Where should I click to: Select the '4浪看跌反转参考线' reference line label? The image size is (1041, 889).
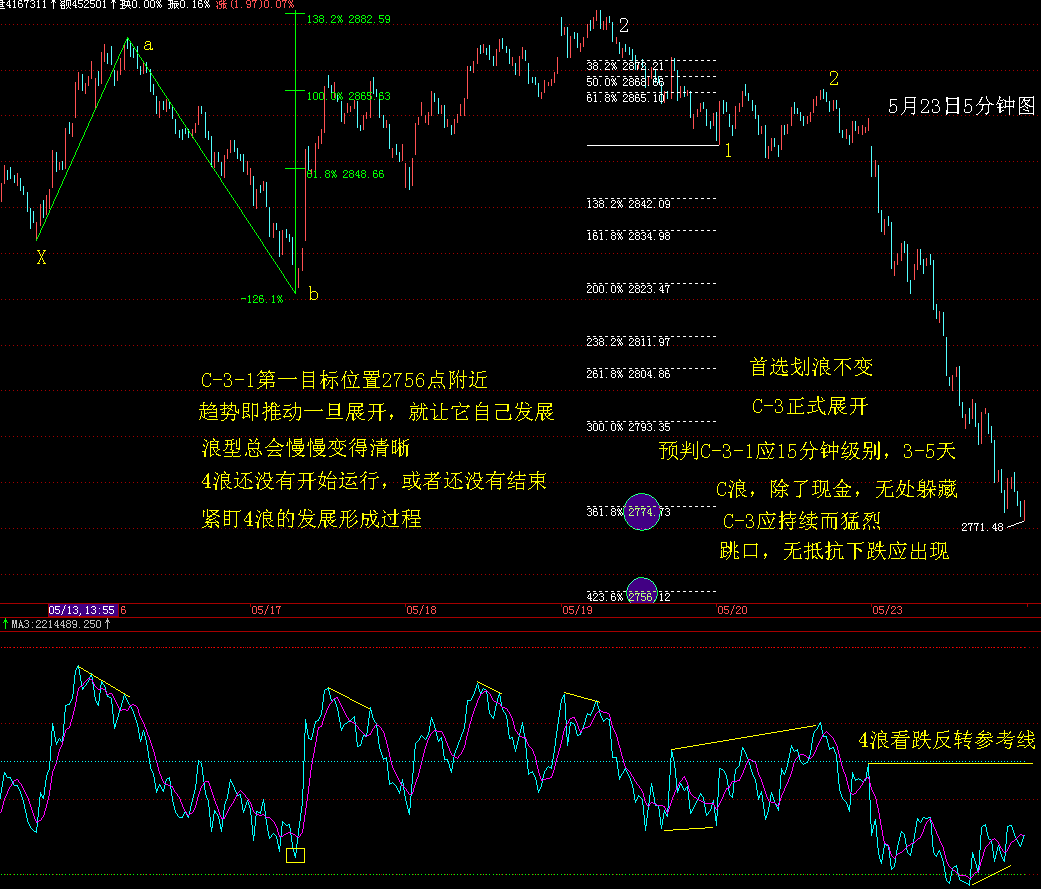tap(946, 741)
